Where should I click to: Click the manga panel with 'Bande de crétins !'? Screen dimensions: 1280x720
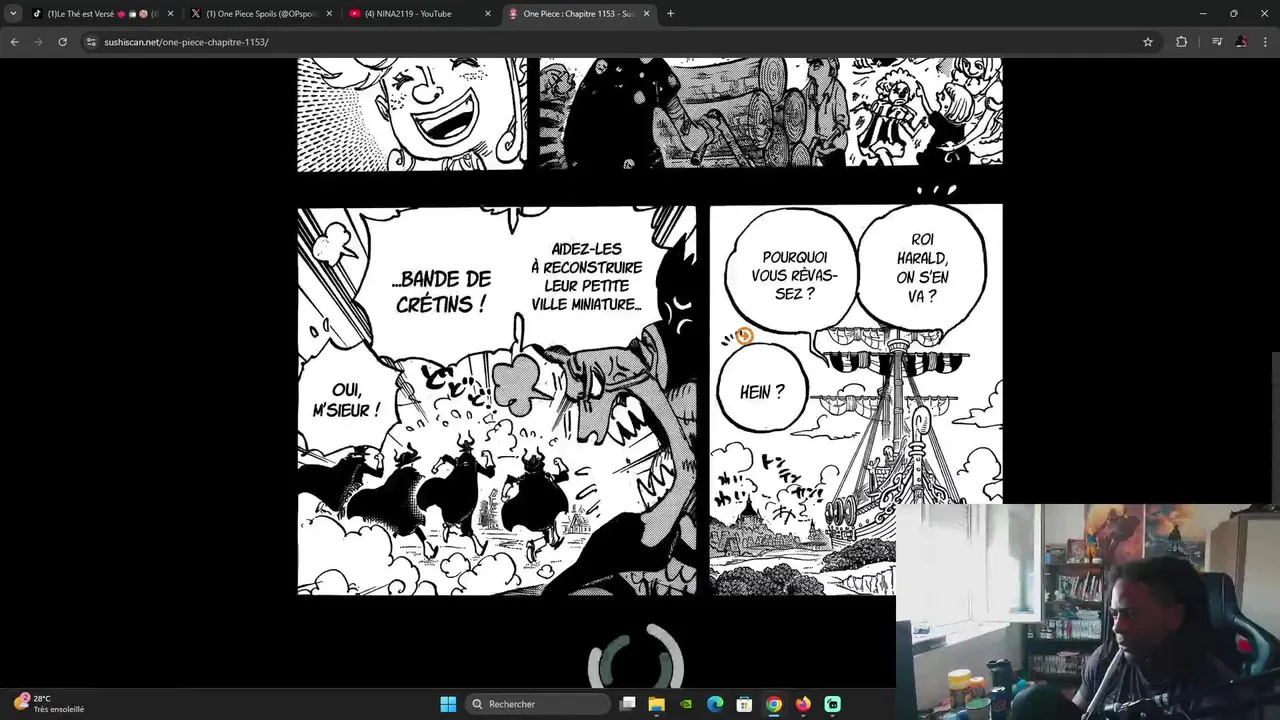497,401
